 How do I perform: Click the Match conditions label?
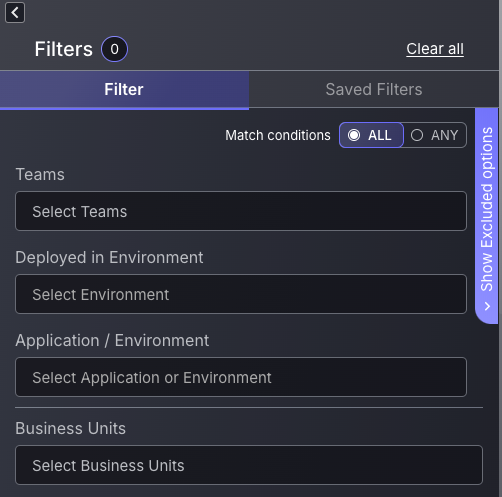(278, 135)
